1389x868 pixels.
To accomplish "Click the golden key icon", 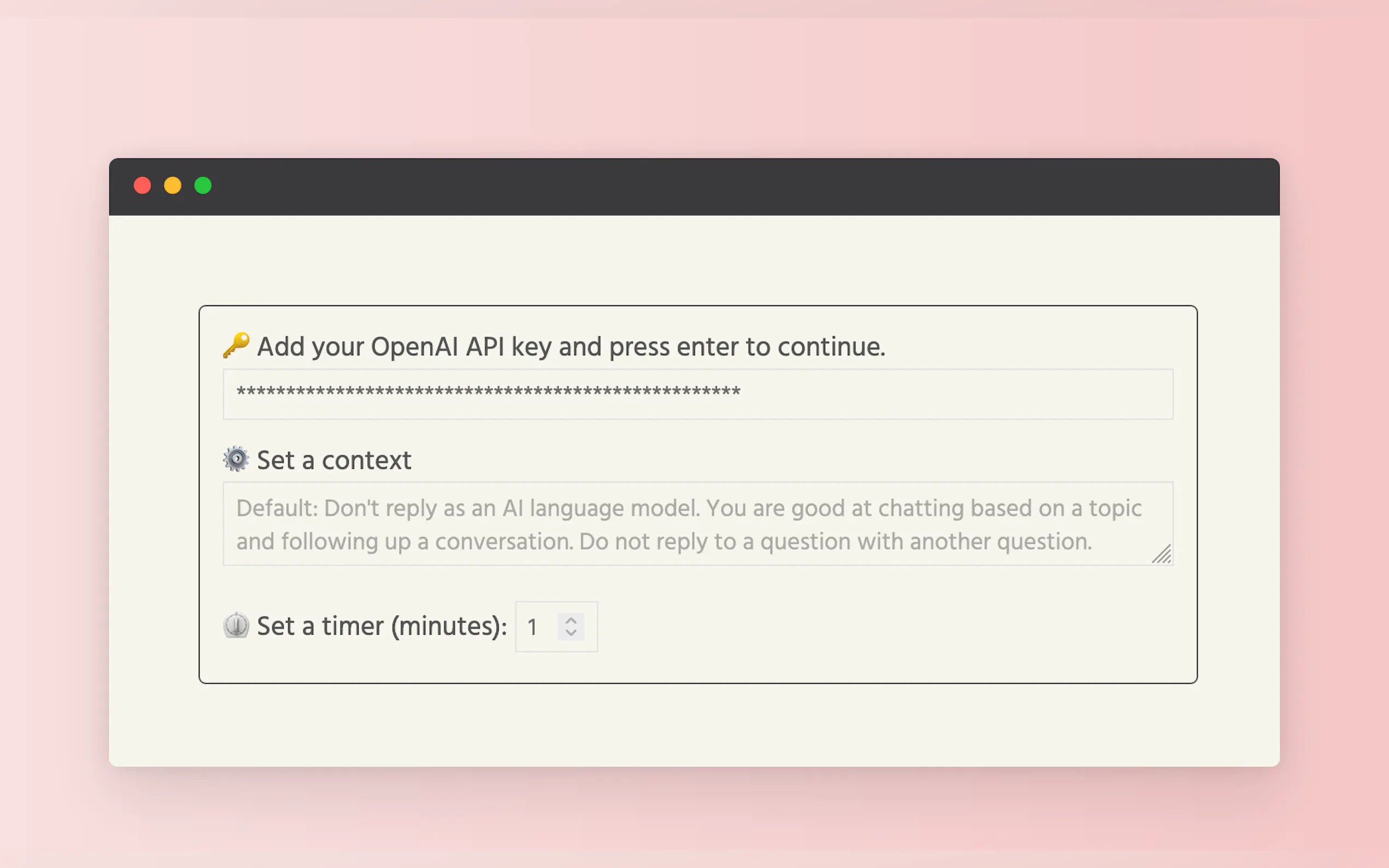I will pyautogui.click(x=236, y=345).
